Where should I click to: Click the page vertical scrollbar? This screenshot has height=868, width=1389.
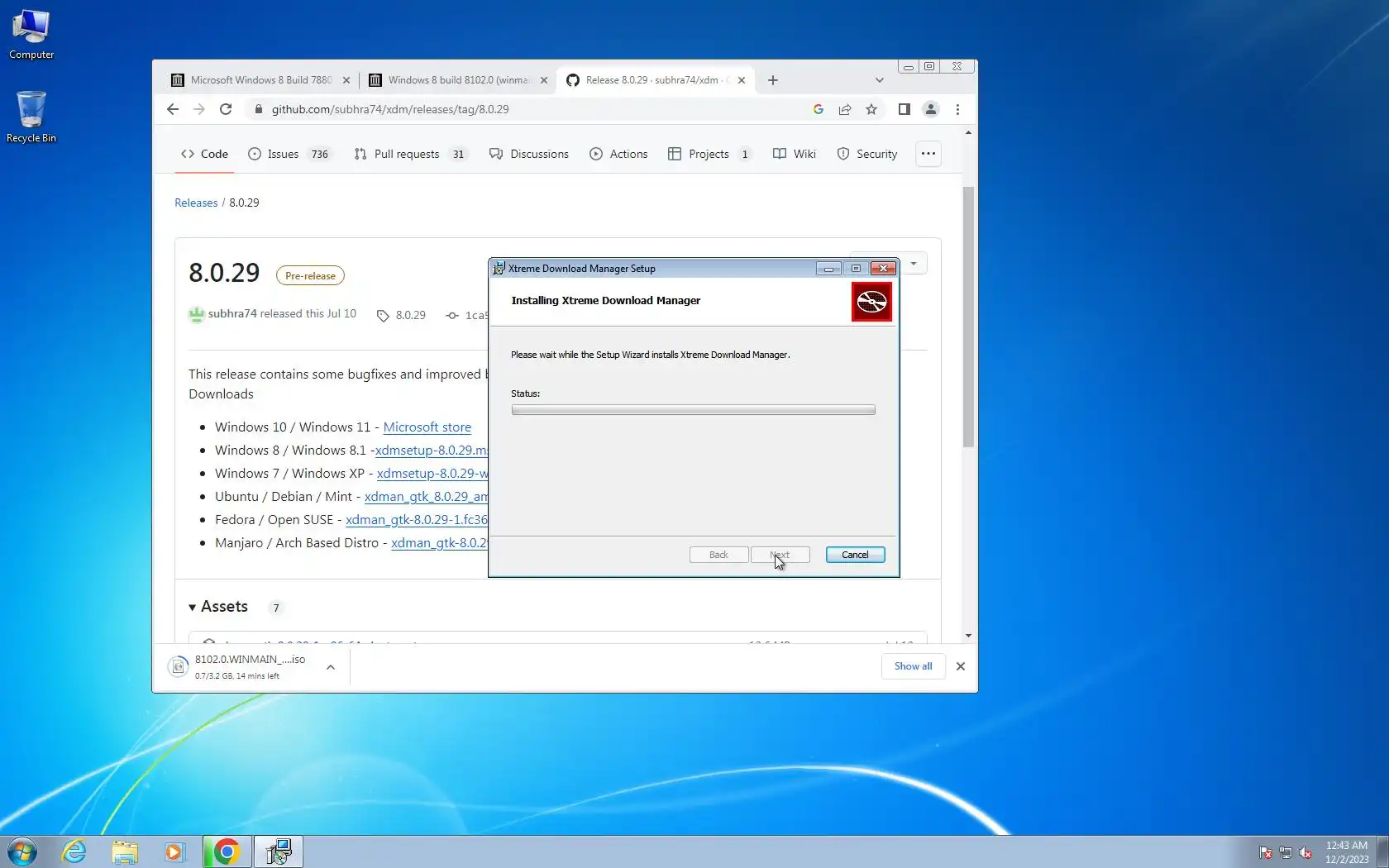(968, 317)
